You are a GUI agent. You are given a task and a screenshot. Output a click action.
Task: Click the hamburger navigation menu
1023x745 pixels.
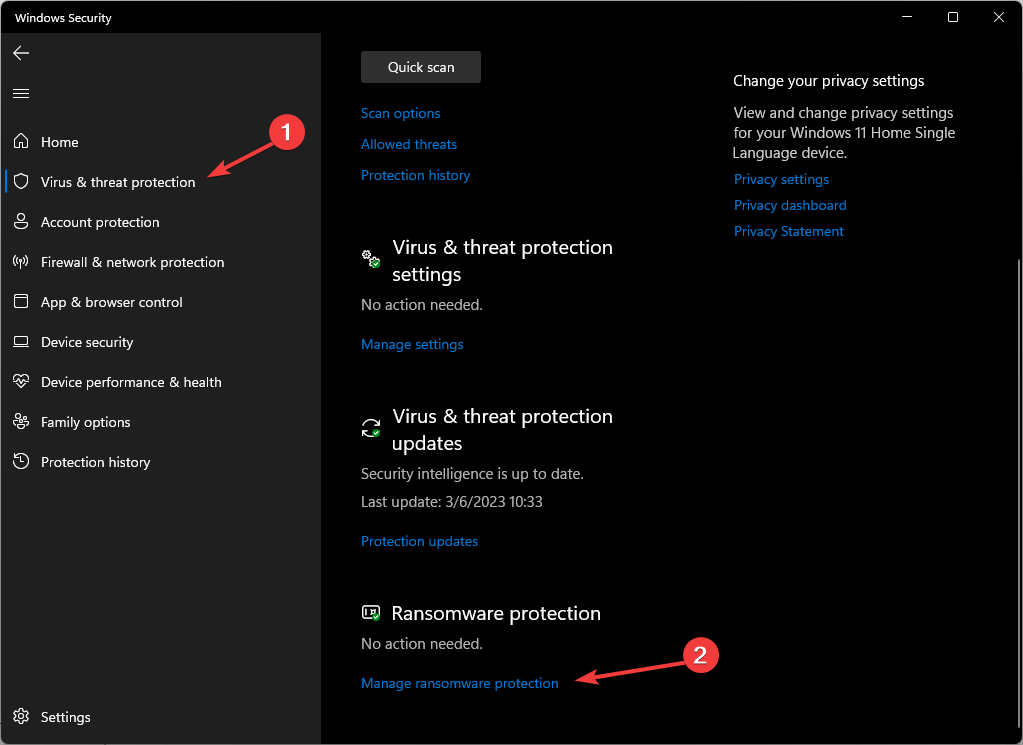(x=20, y=92)
